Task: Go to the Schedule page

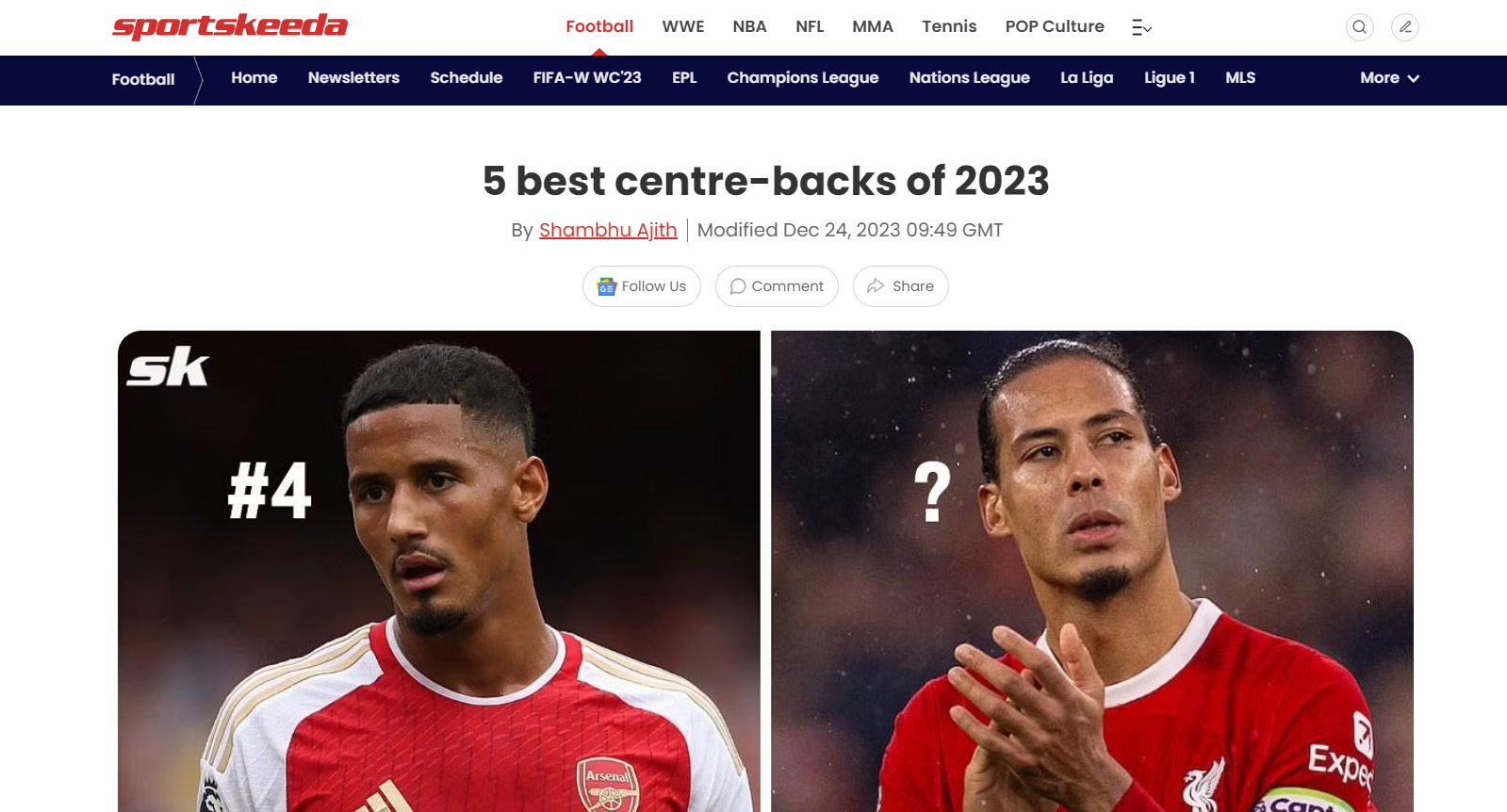Action: (x=467, y=78)
